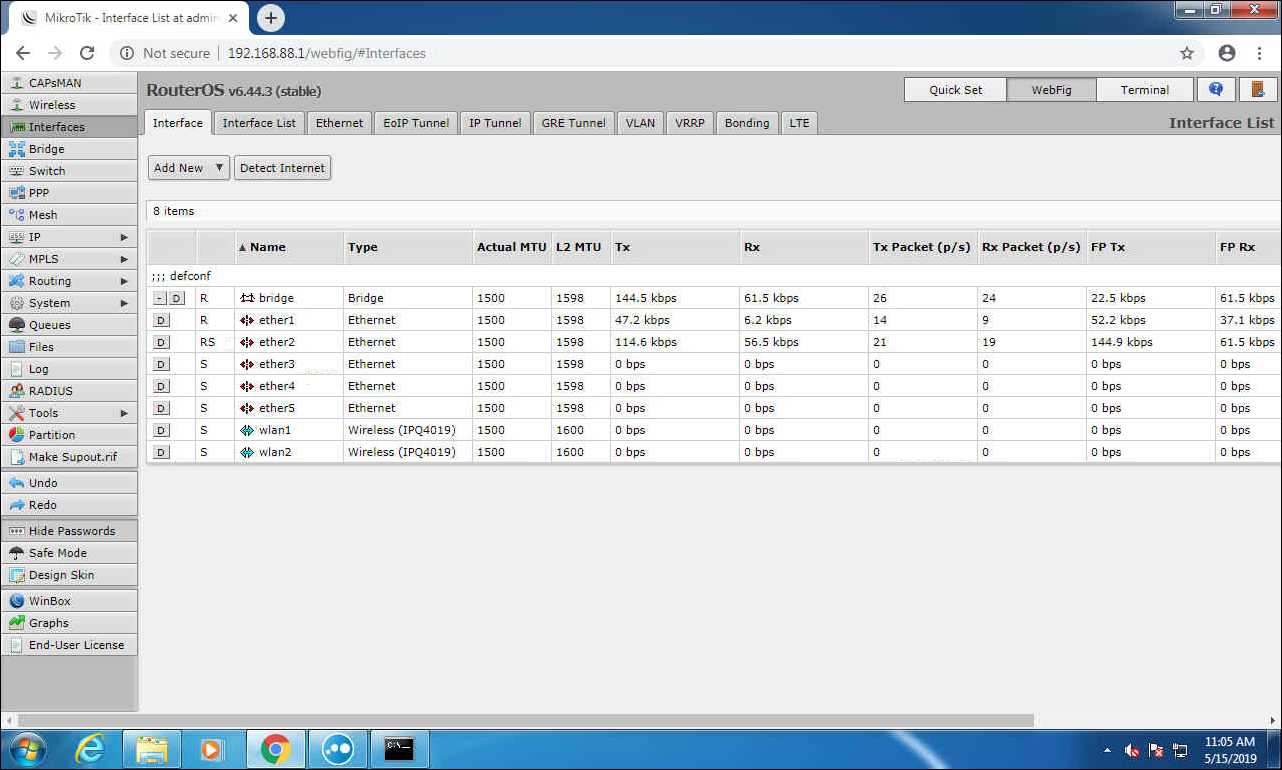Open the RADIUS page
The image size is (1282, 770).
[x=69, y=391]
